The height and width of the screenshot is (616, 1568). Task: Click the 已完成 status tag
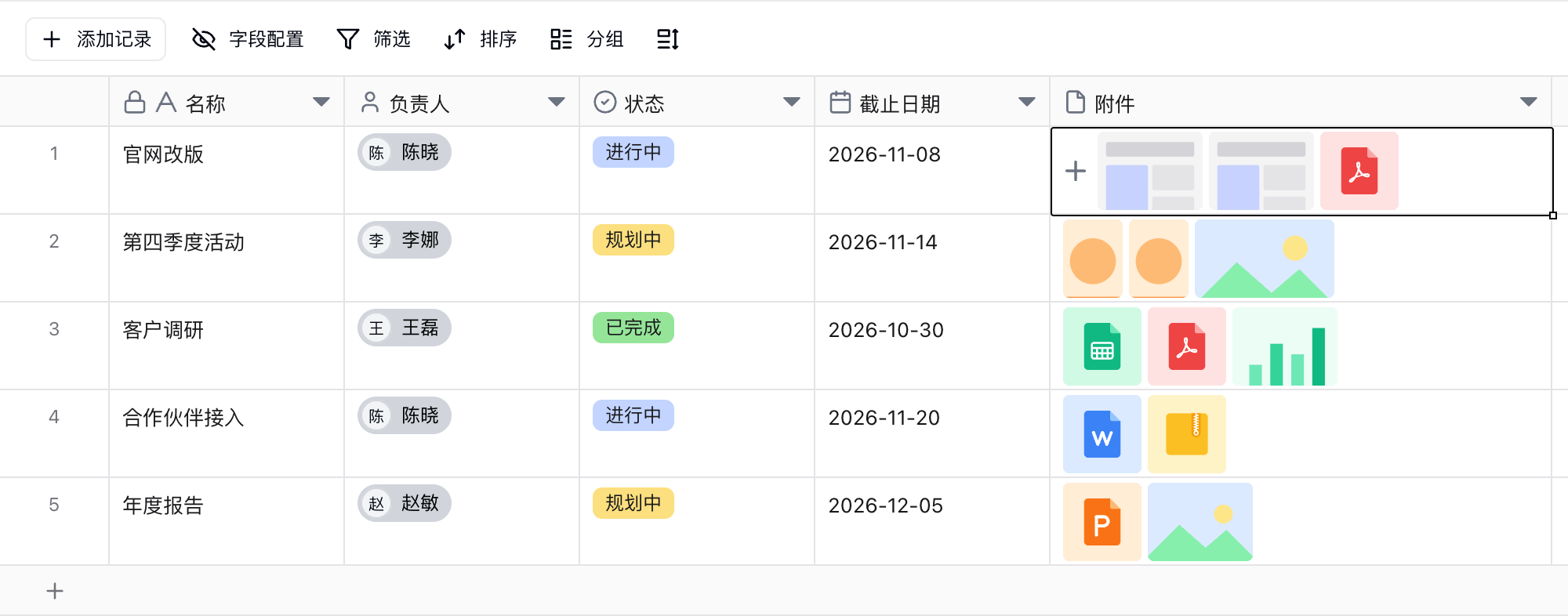pos(633,328)
